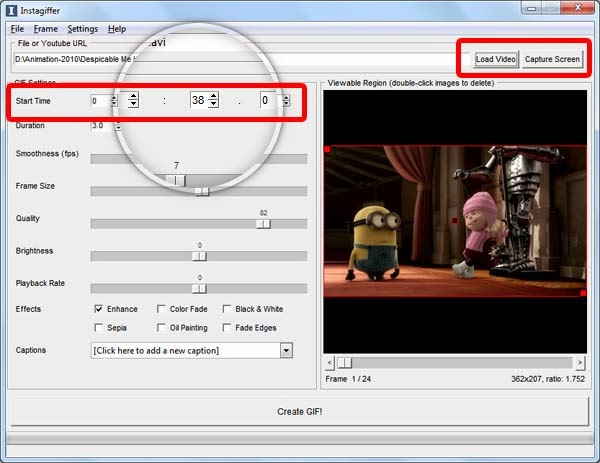Click the Brightness slider handle
This screenshot has width=600, height=463.
coord(199,256)
